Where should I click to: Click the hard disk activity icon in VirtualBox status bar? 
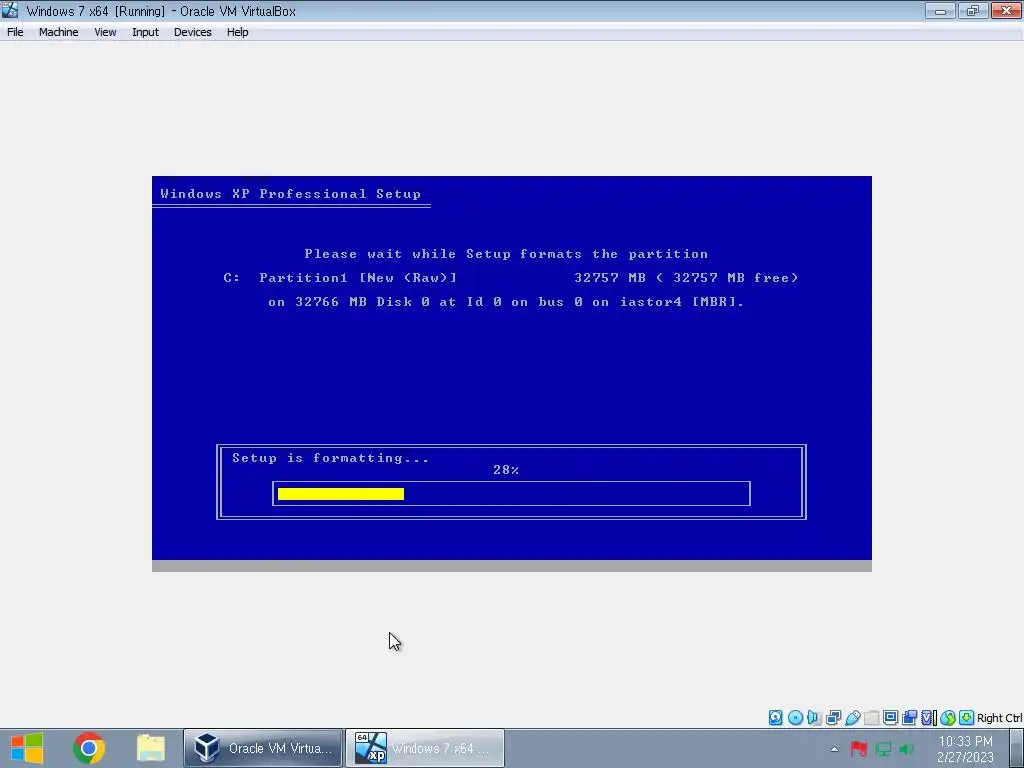(775, 718)
